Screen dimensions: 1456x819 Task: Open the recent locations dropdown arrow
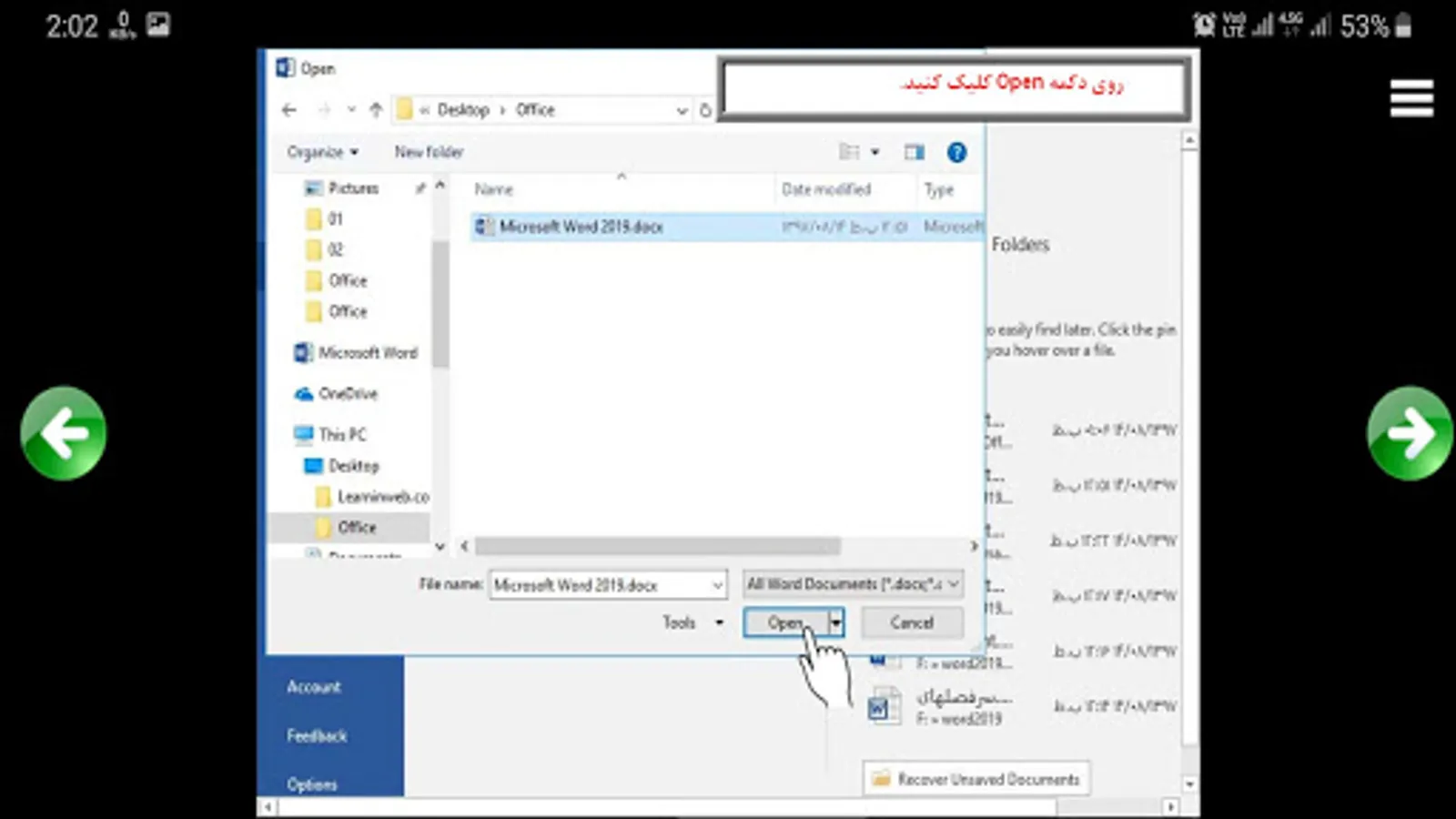tap(350, 110)
